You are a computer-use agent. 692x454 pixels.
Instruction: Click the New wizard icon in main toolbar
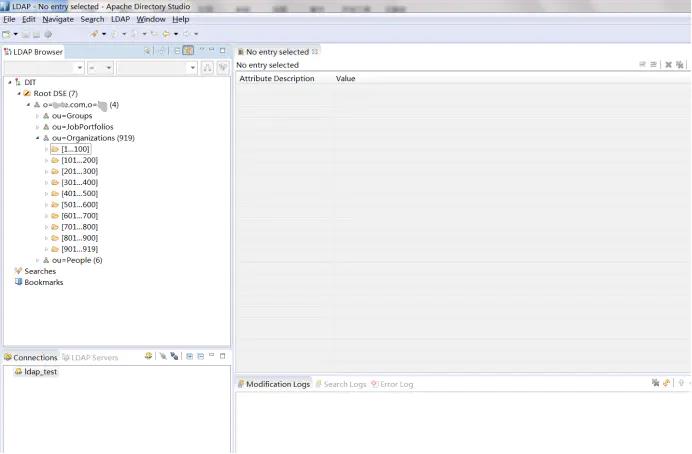[7, 34]
